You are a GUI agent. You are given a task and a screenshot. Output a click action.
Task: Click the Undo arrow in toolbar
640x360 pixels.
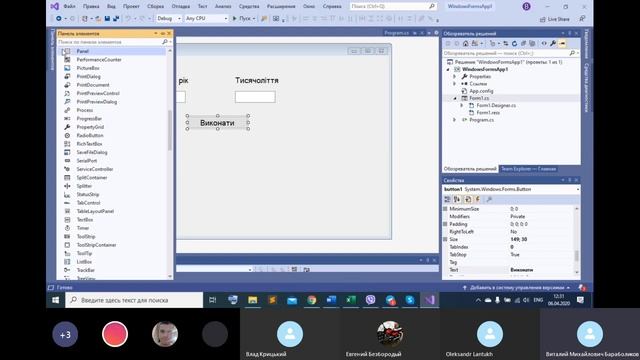[128, 18]
